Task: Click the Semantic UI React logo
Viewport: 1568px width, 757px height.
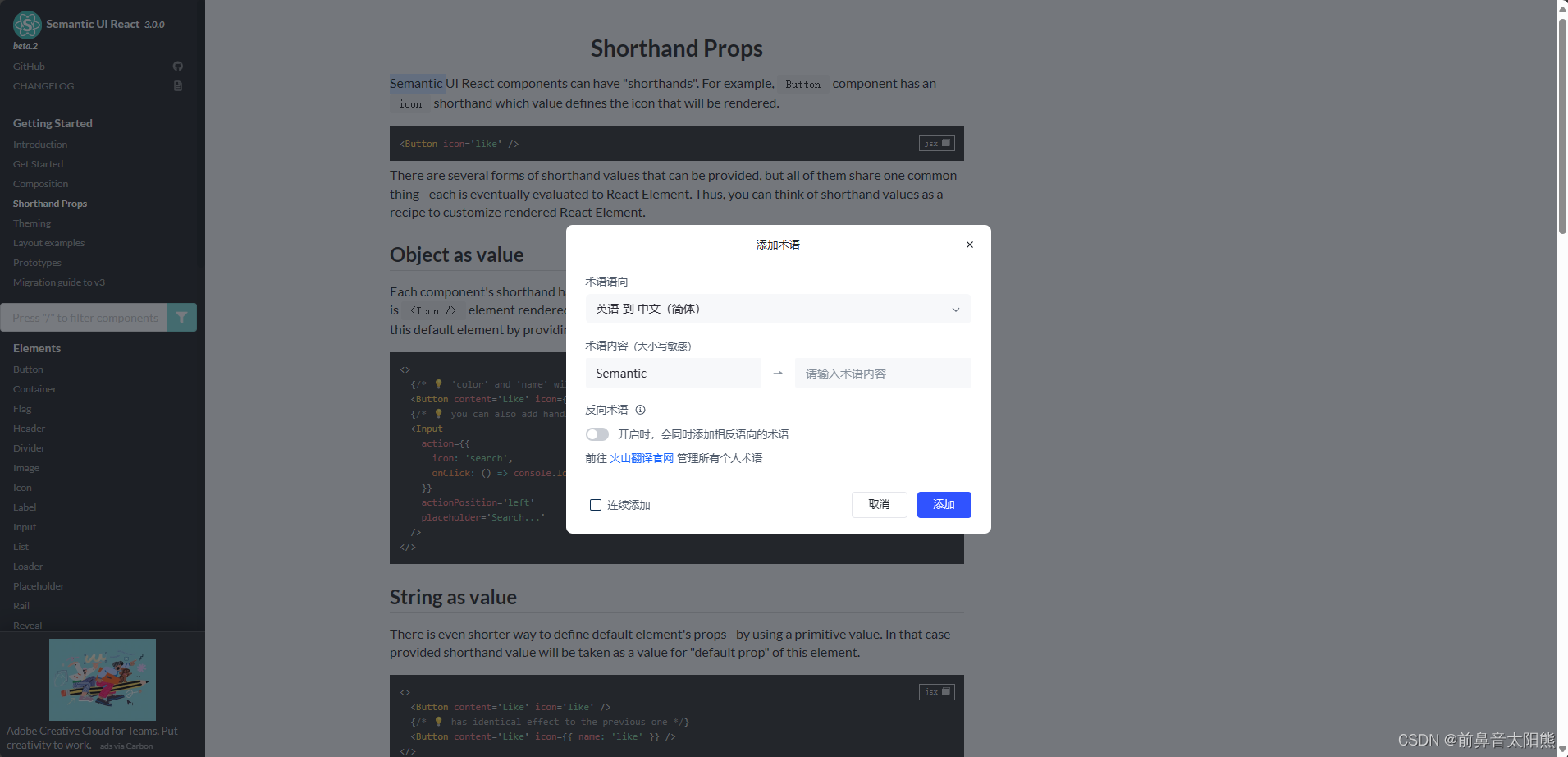Action: [x=27, y=25]
